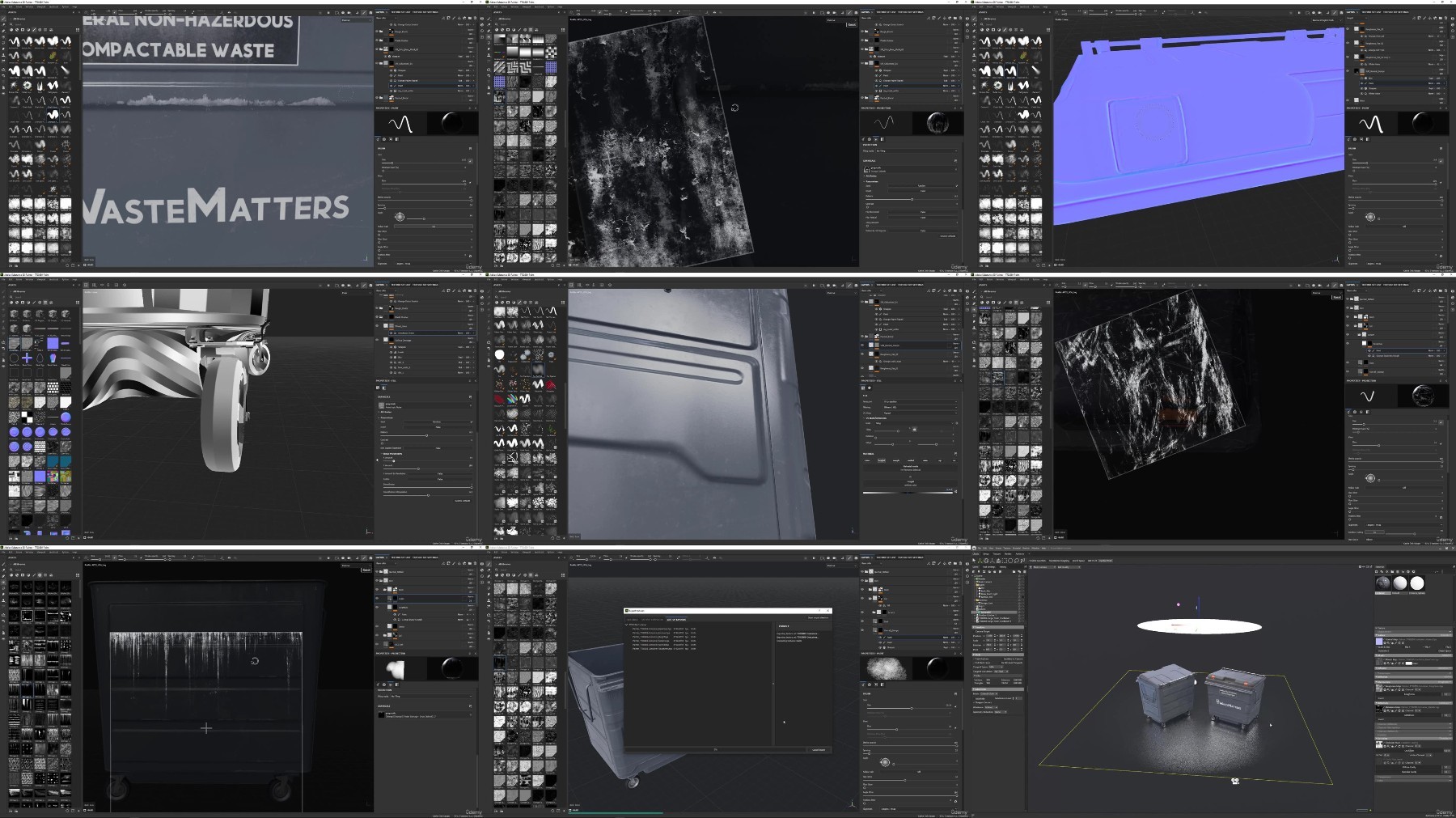Switch to the Layers tab in the WasteMatters logo window
The width and height of the screenshot is (1456, 818).
coord(380,12)
